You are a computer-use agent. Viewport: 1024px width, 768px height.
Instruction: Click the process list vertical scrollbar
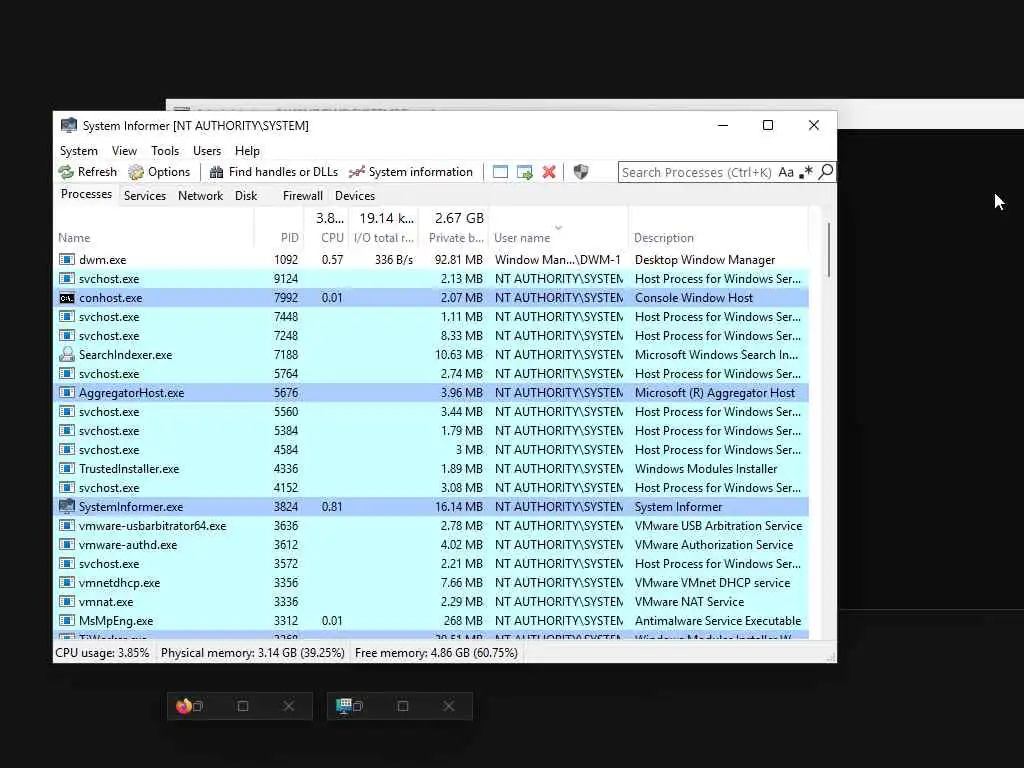pos(829,250)
